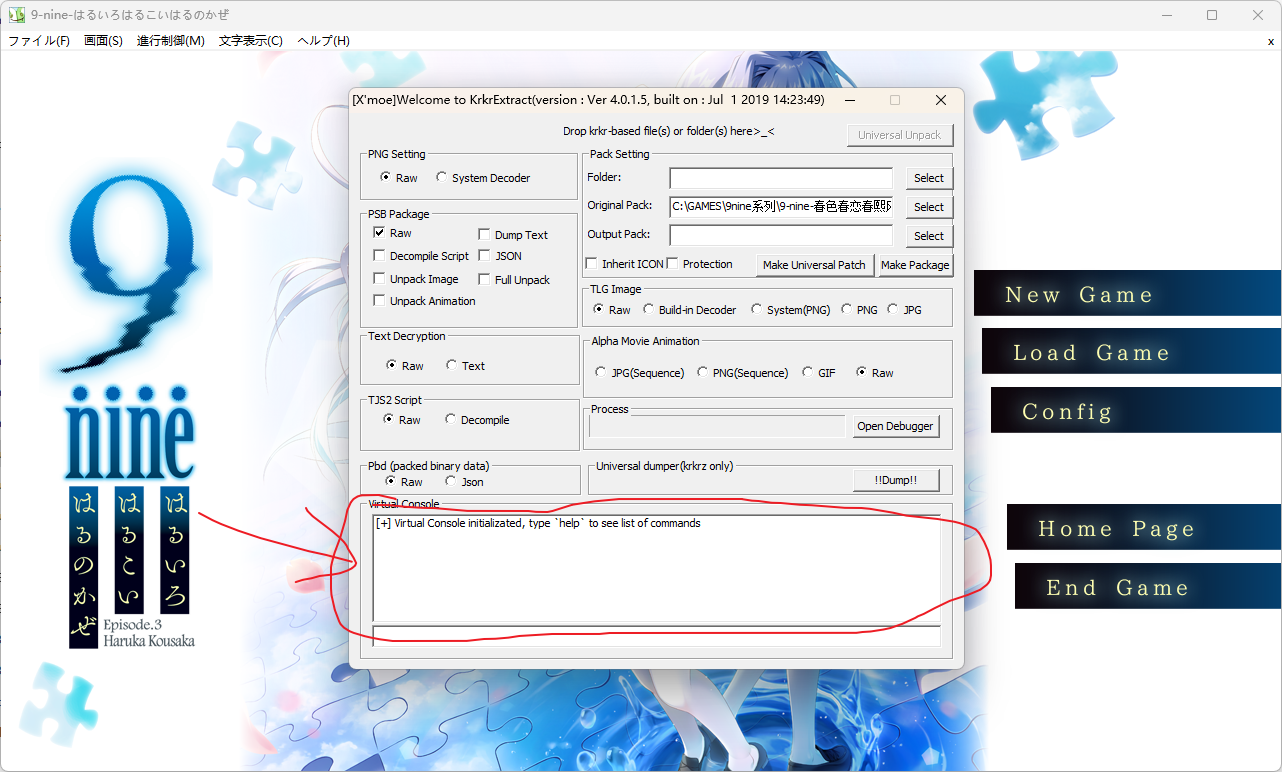
Task: Select PNG(Sequence) for Alpha Movie Animation
Action: click(x=743, y=373)
